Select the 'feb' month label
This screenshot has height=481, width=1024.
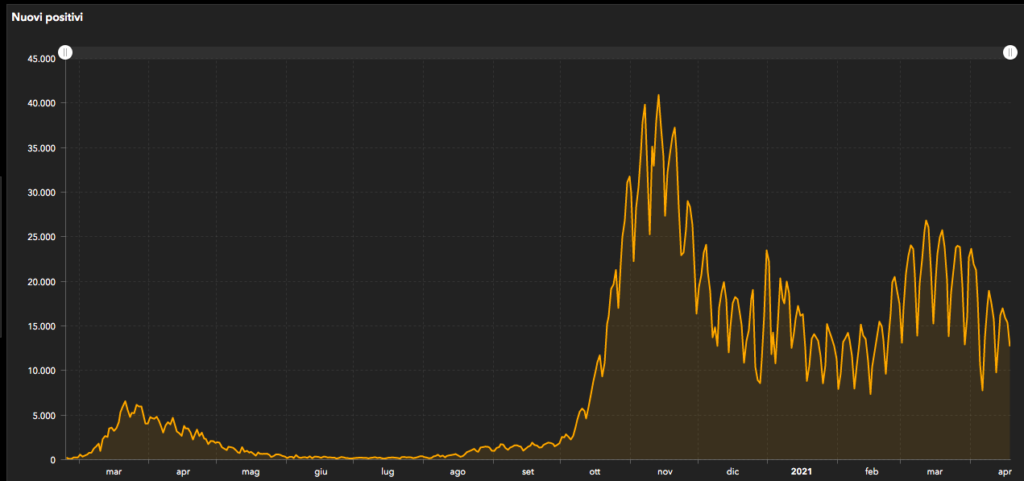point(871,471)
